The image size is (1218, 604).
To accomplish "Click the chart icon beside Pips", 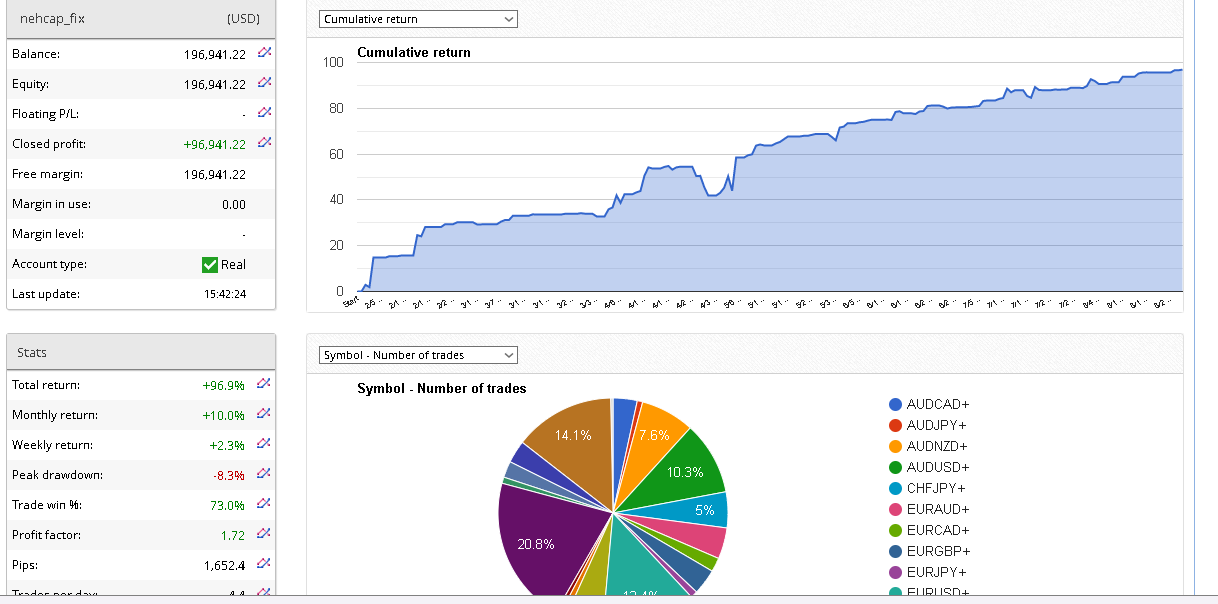I will (x=264, y=564).
